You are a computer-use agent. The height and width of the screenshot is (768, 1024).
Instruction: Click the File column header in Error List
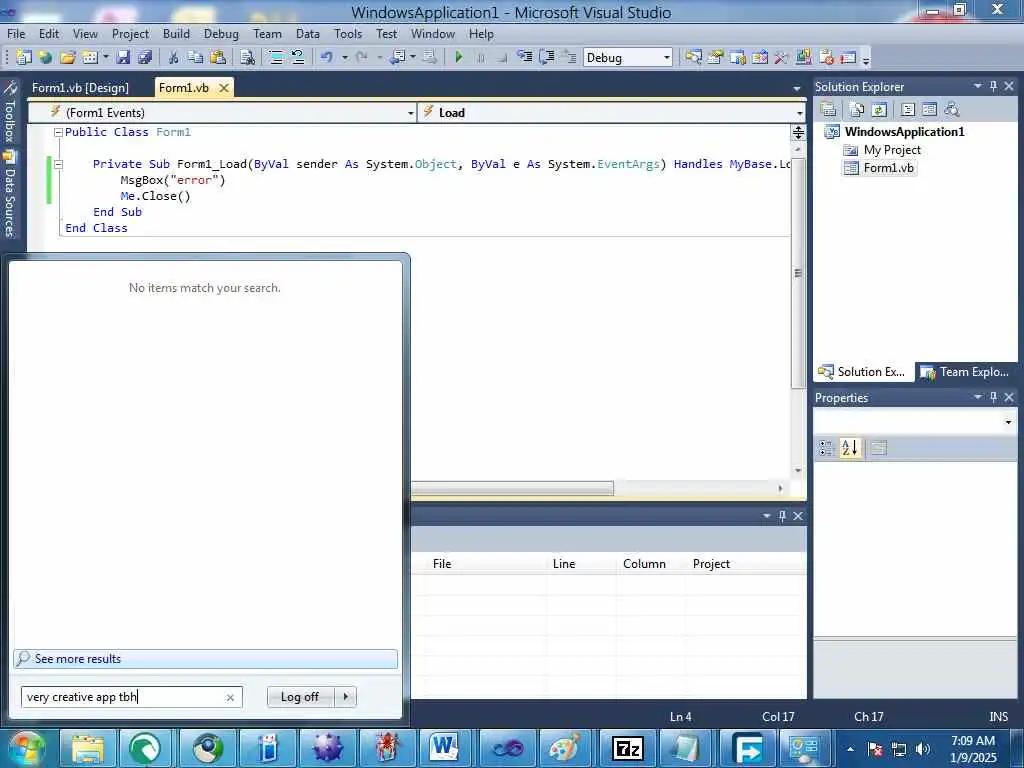click(x=441, y=564)
